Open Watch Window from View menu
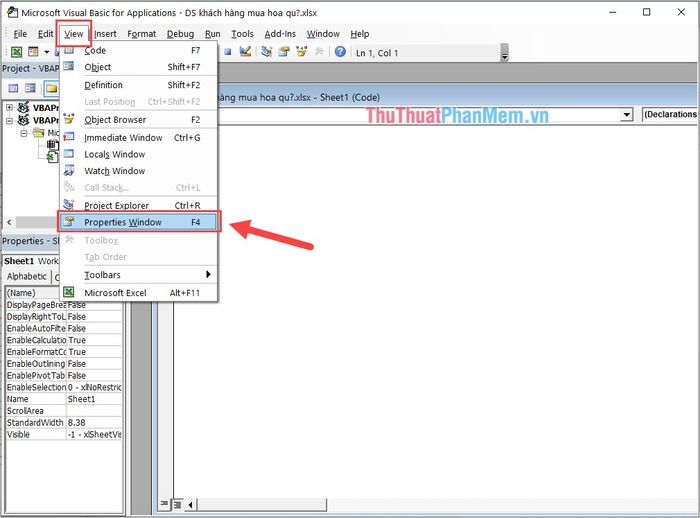 pos(138,171)
